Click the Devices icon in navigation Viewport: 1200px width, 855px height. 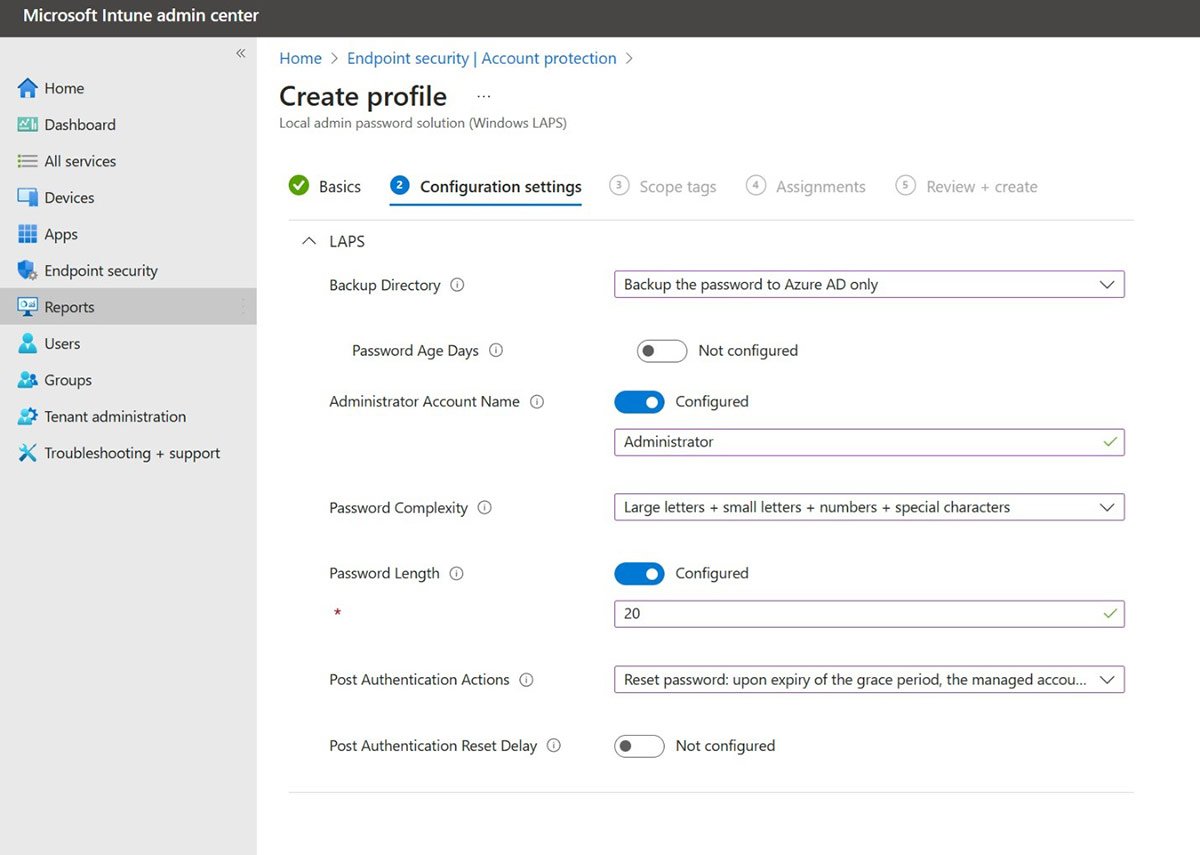pyautogui.click(x=27, y=198)
